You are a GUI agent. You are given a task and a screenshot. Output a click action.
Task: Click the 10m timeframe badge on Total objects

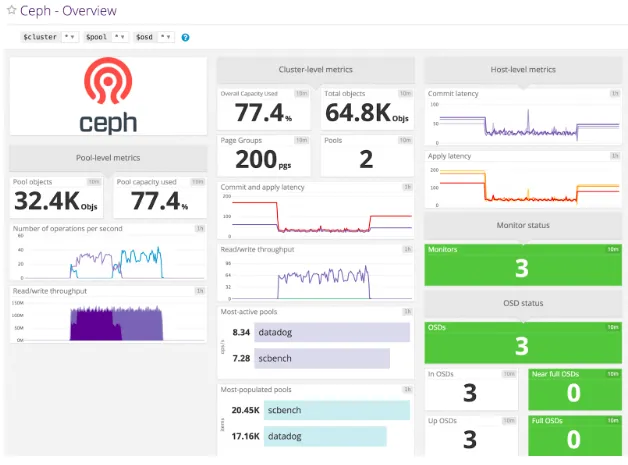point(405,93)
